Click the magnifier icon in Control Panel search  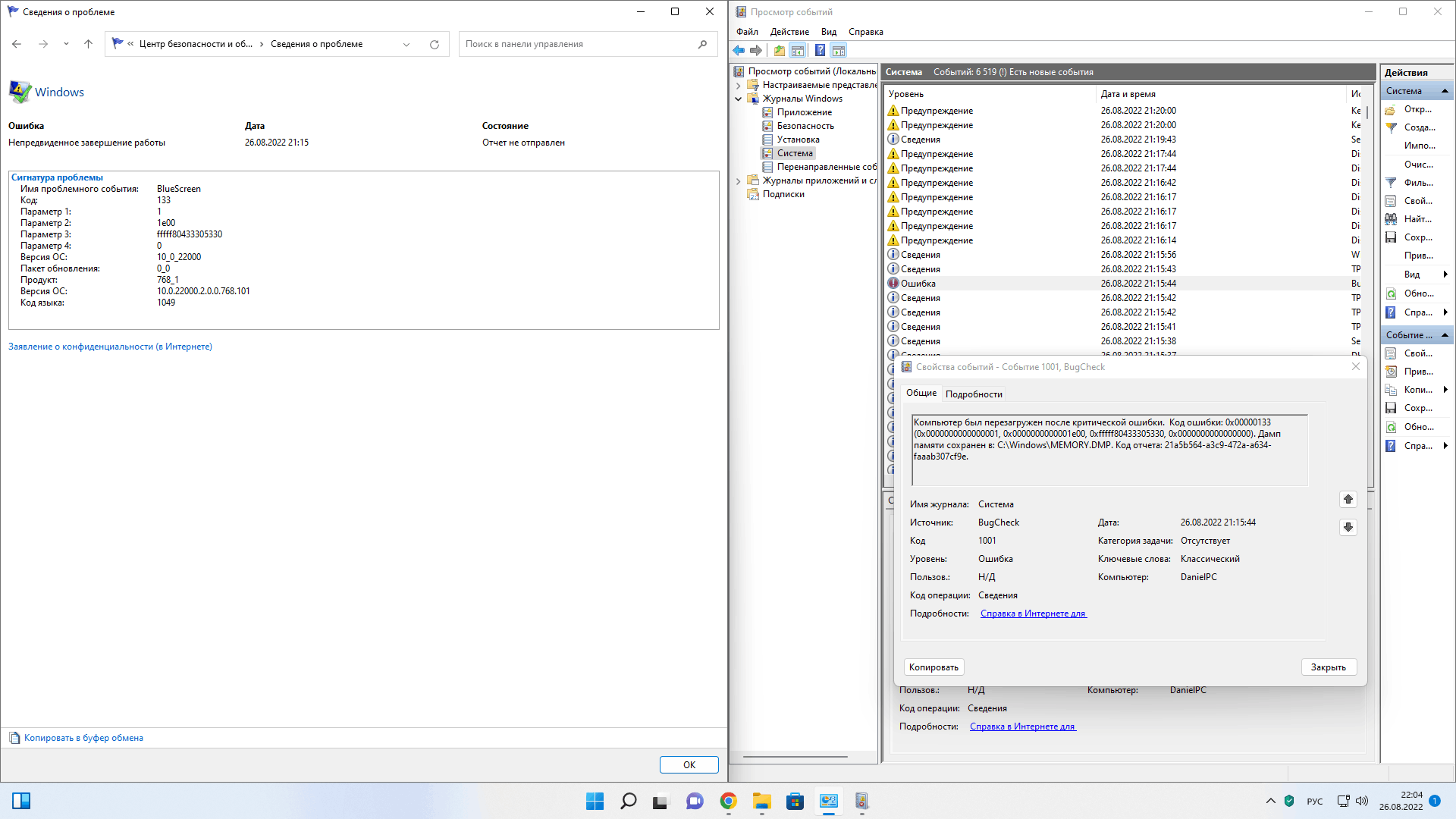point(703,44)
